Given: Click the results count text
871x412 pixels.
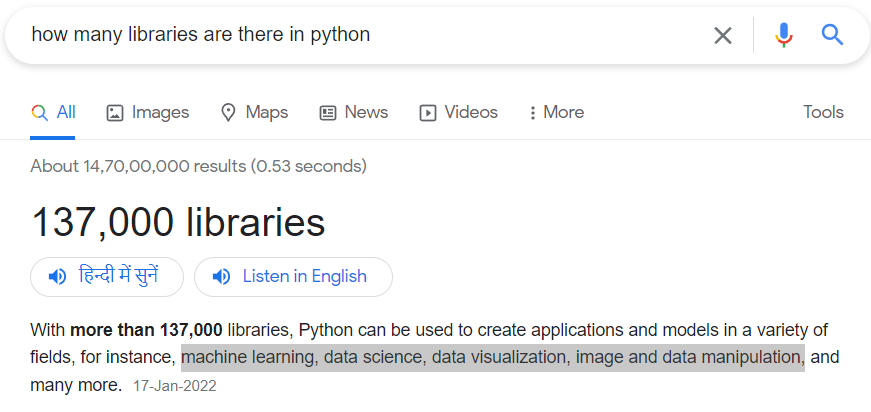Looking at the screenshot, I should point(198,166).
